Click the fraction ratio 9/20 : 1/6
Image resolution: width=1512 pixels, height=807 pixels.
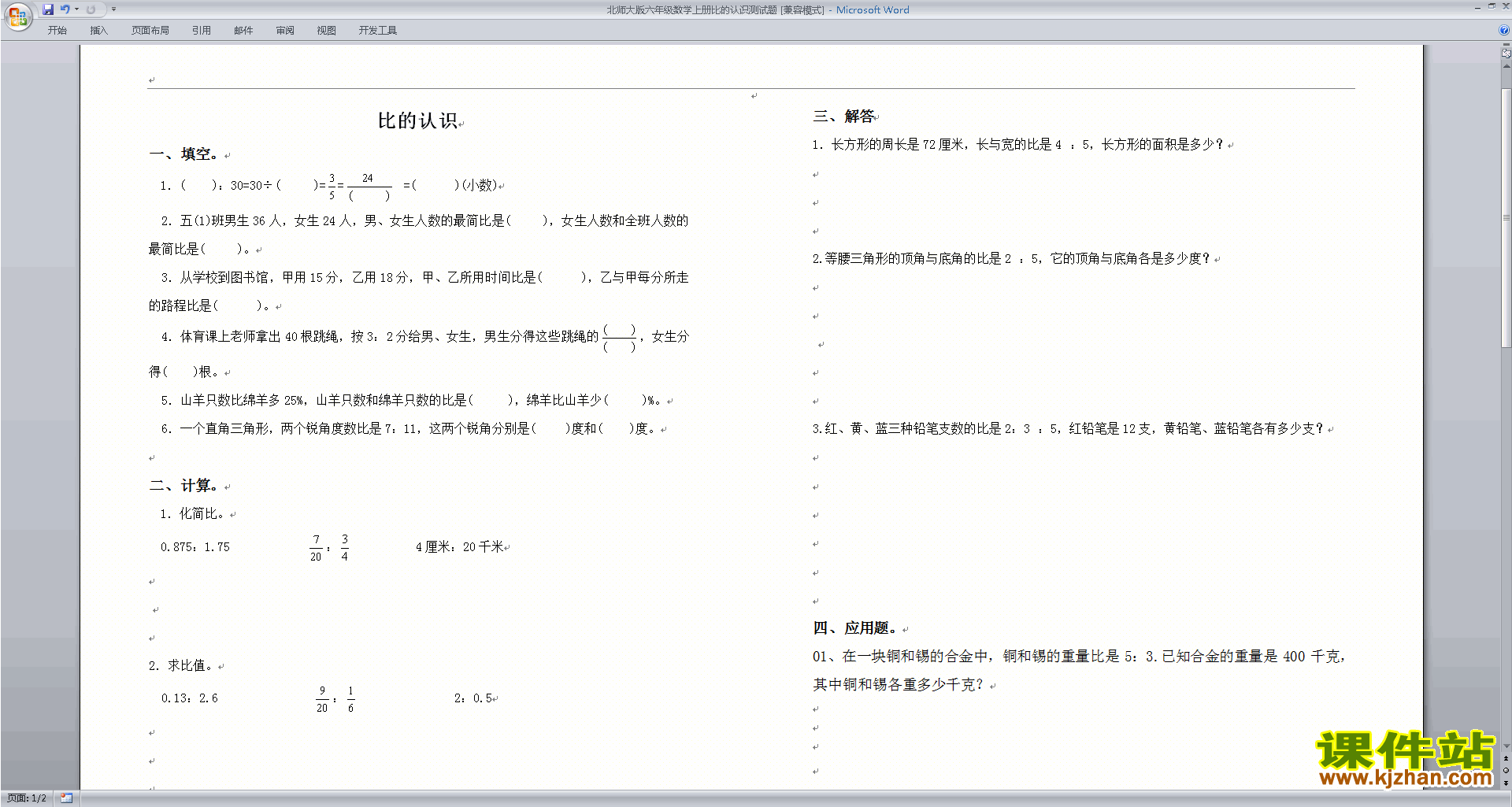(335, 699)
